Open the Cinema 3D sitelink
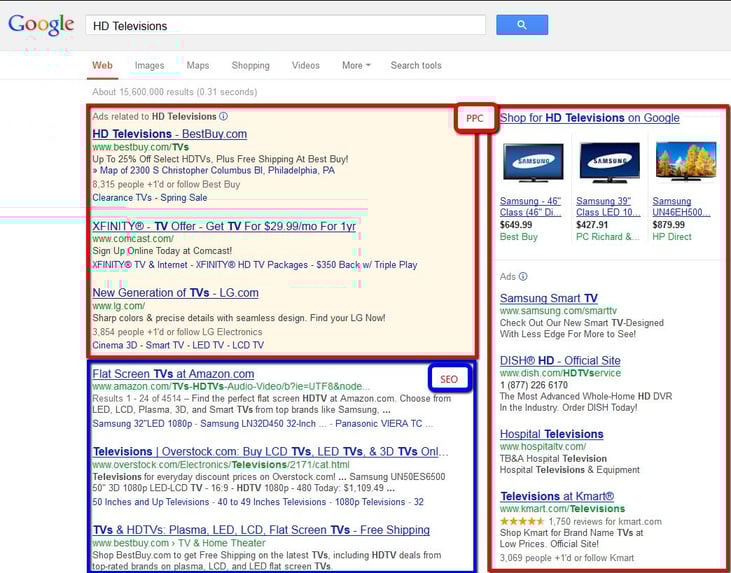 coord(115,345)
